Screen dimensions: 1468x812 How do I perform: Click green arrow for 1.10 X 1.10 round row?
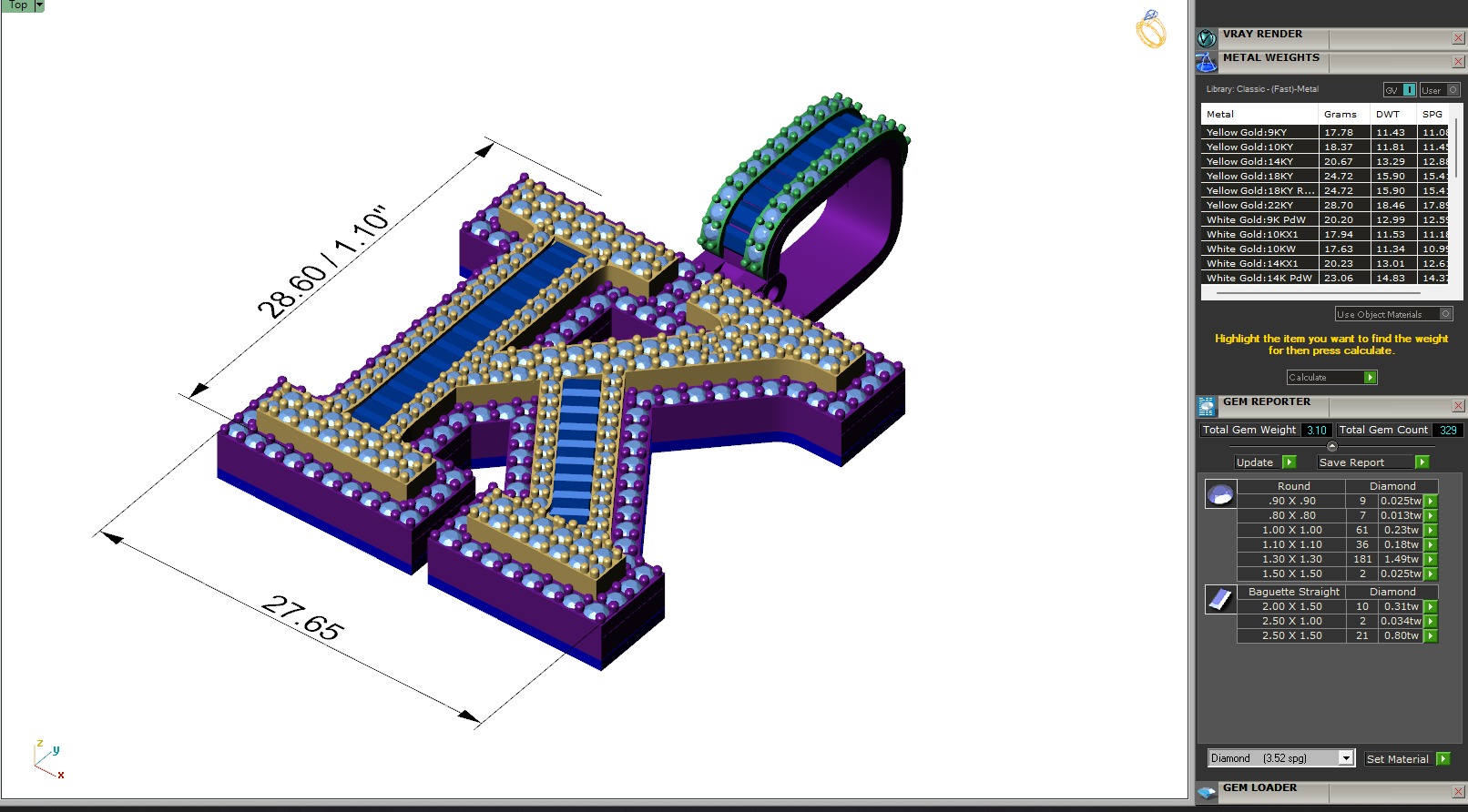(1431, 544)
